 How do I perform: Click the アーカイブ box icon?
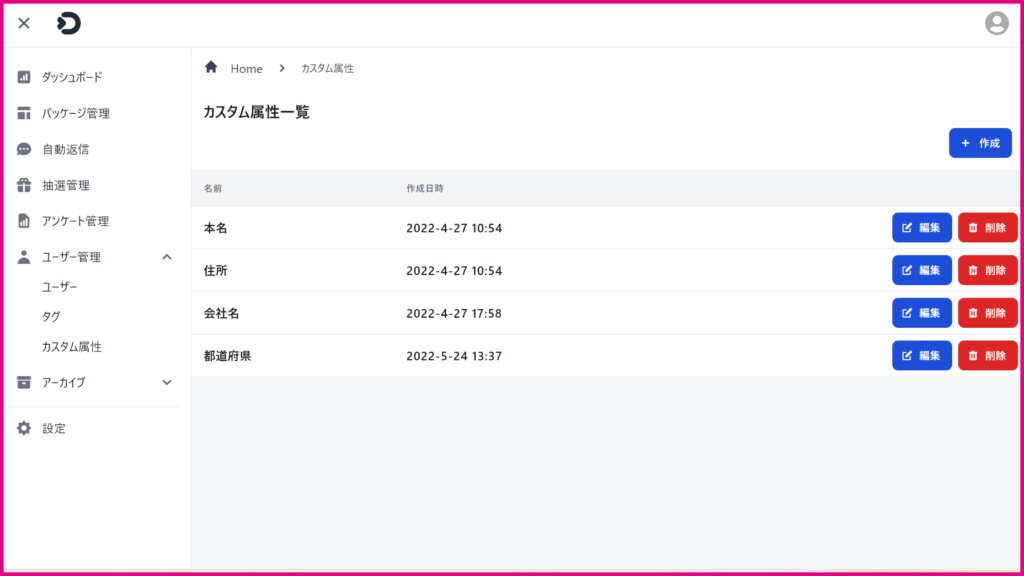click(x=24, y=382)
